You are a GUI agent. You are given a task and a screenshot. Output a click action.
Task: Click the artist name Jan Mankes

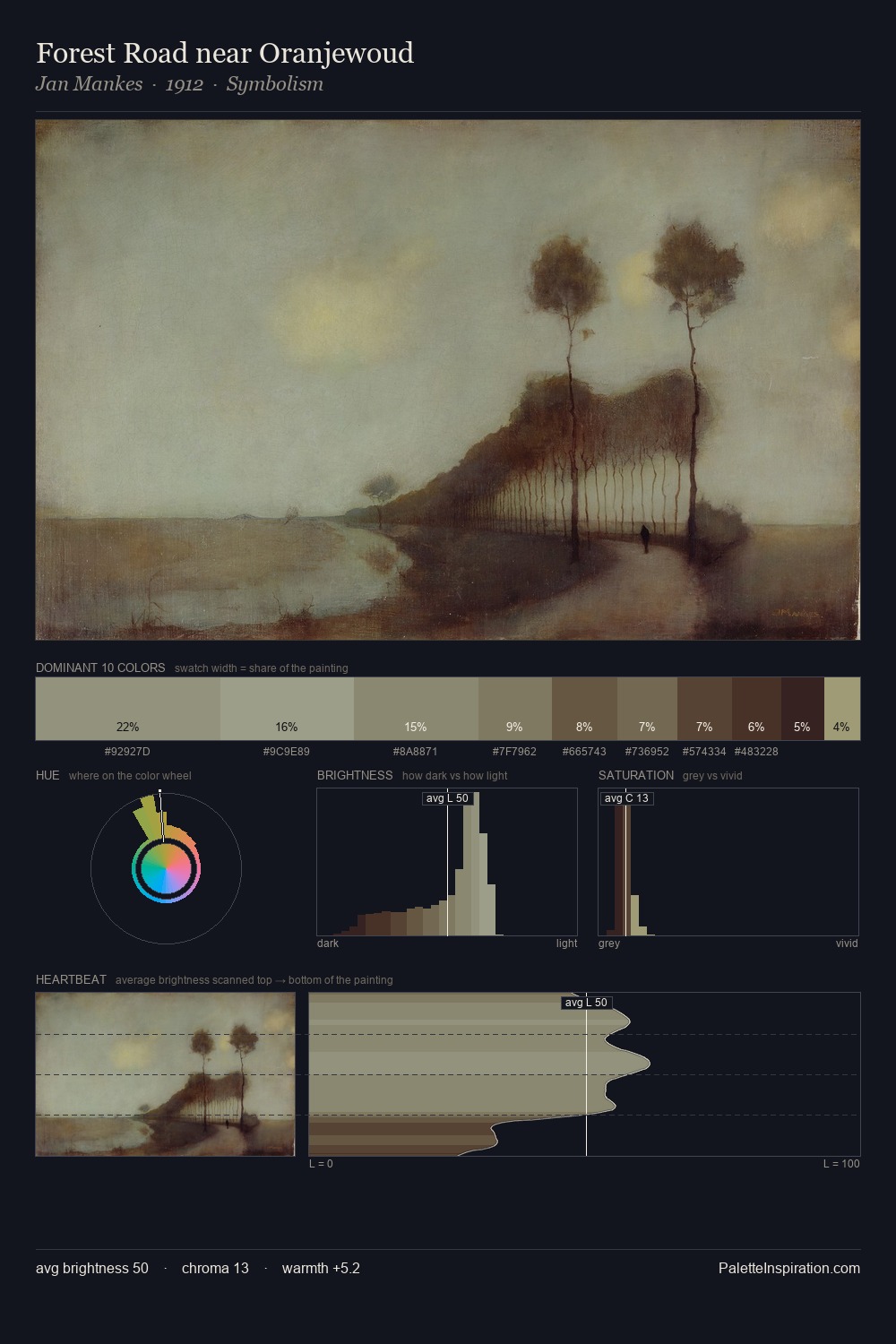[x=89, y=84]
